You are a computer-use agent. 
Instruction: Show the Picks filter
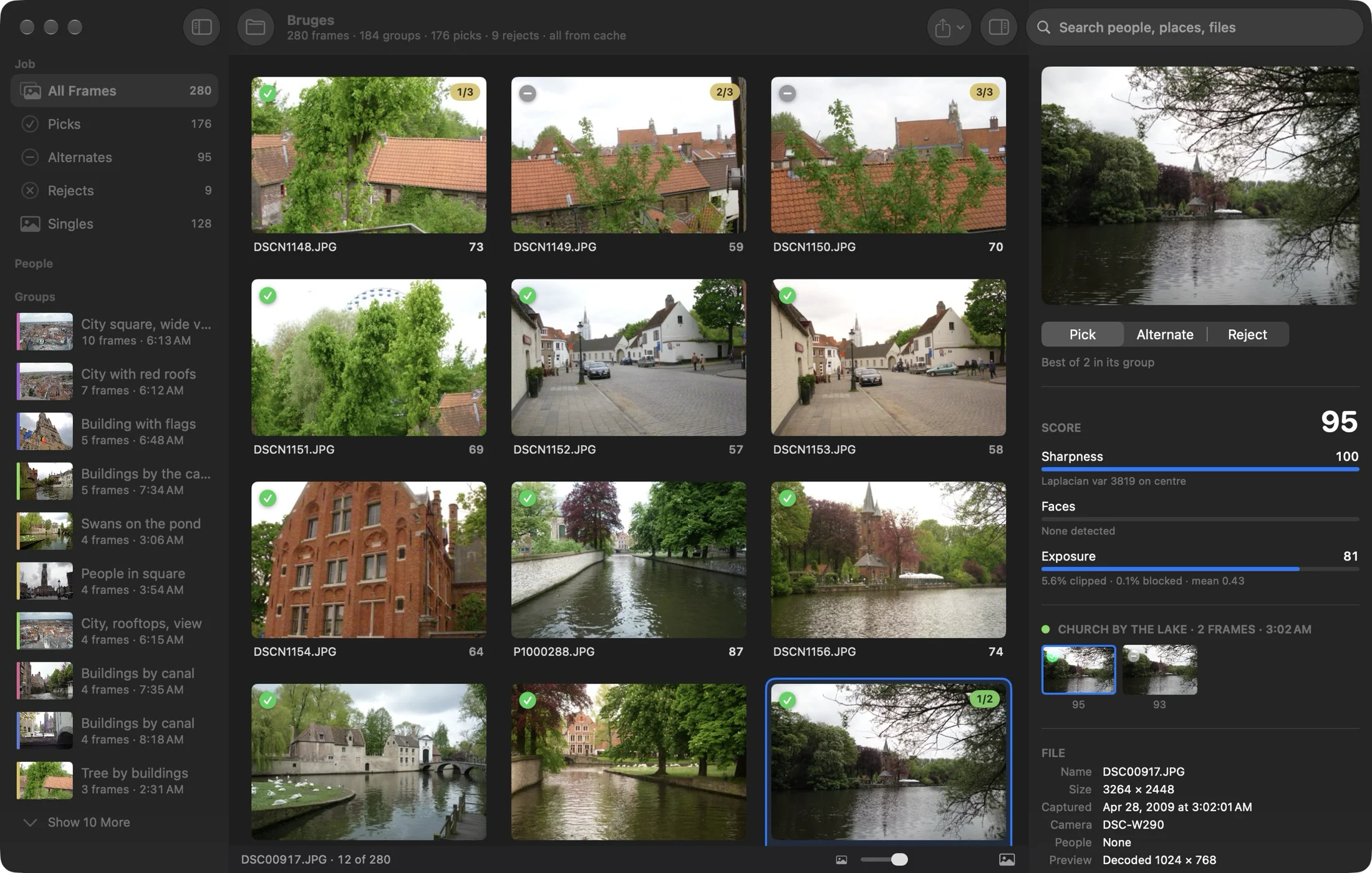115,124
